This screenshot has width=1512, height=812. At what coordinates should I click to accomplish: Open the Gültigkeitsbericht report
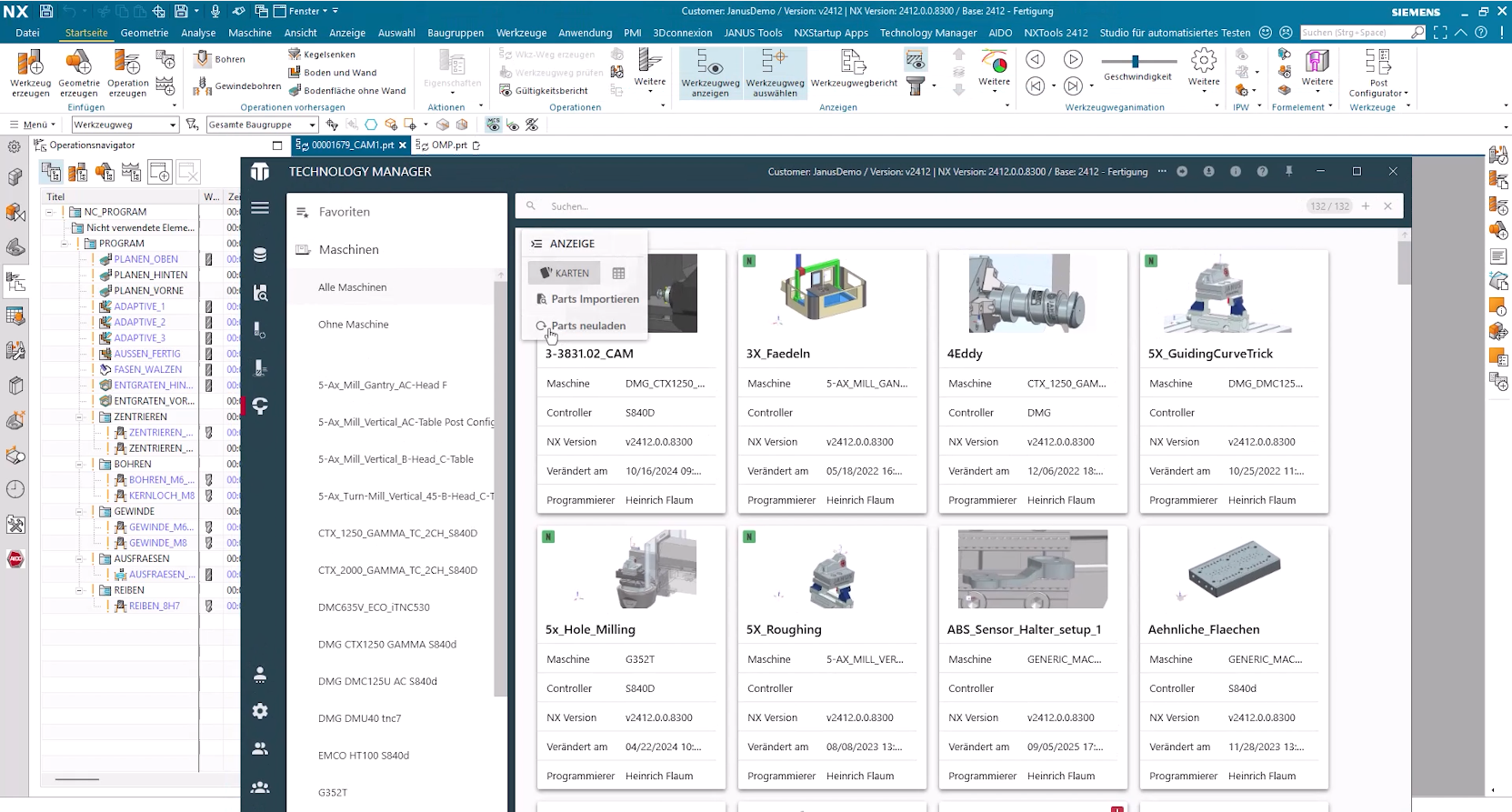pyautogui.click(x=544, y=91)
